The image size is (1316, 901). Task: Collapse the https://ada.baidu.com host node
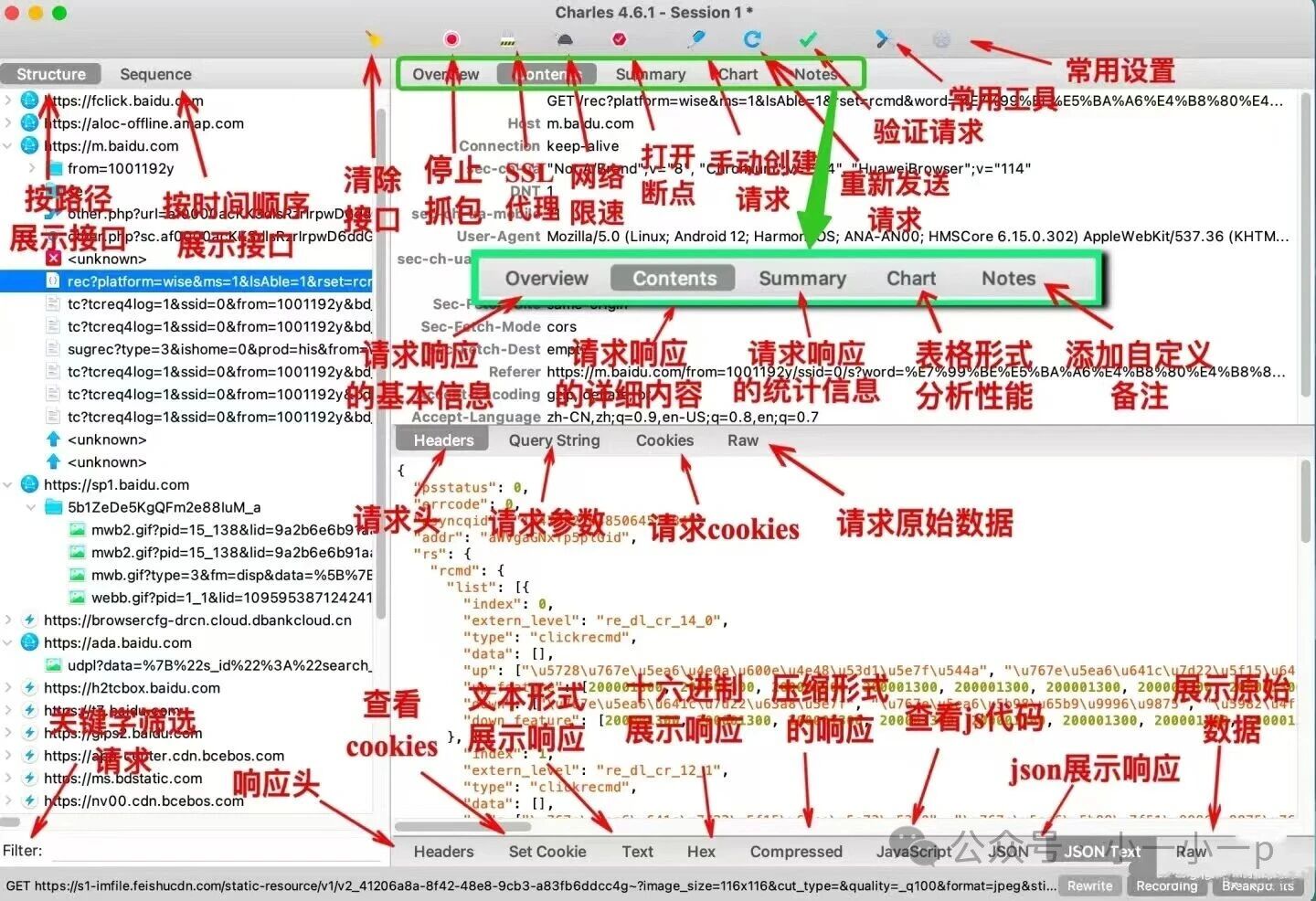pos(8,642)
